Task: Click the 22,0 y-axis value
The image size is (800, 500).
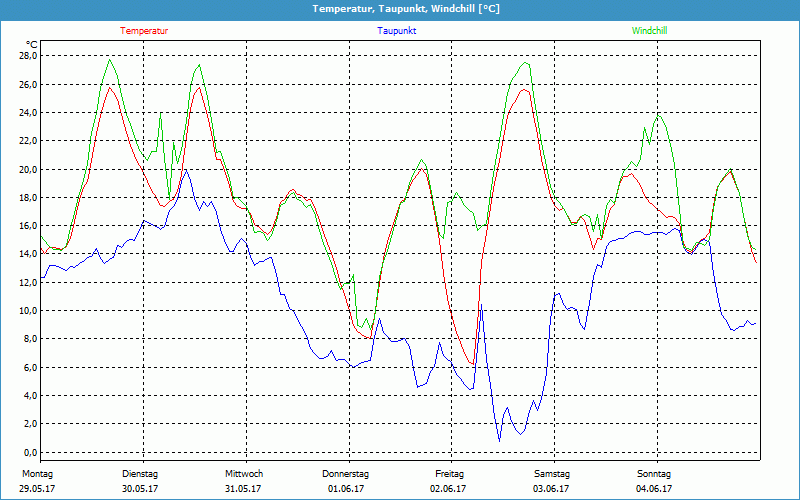Action: point(28,141)
